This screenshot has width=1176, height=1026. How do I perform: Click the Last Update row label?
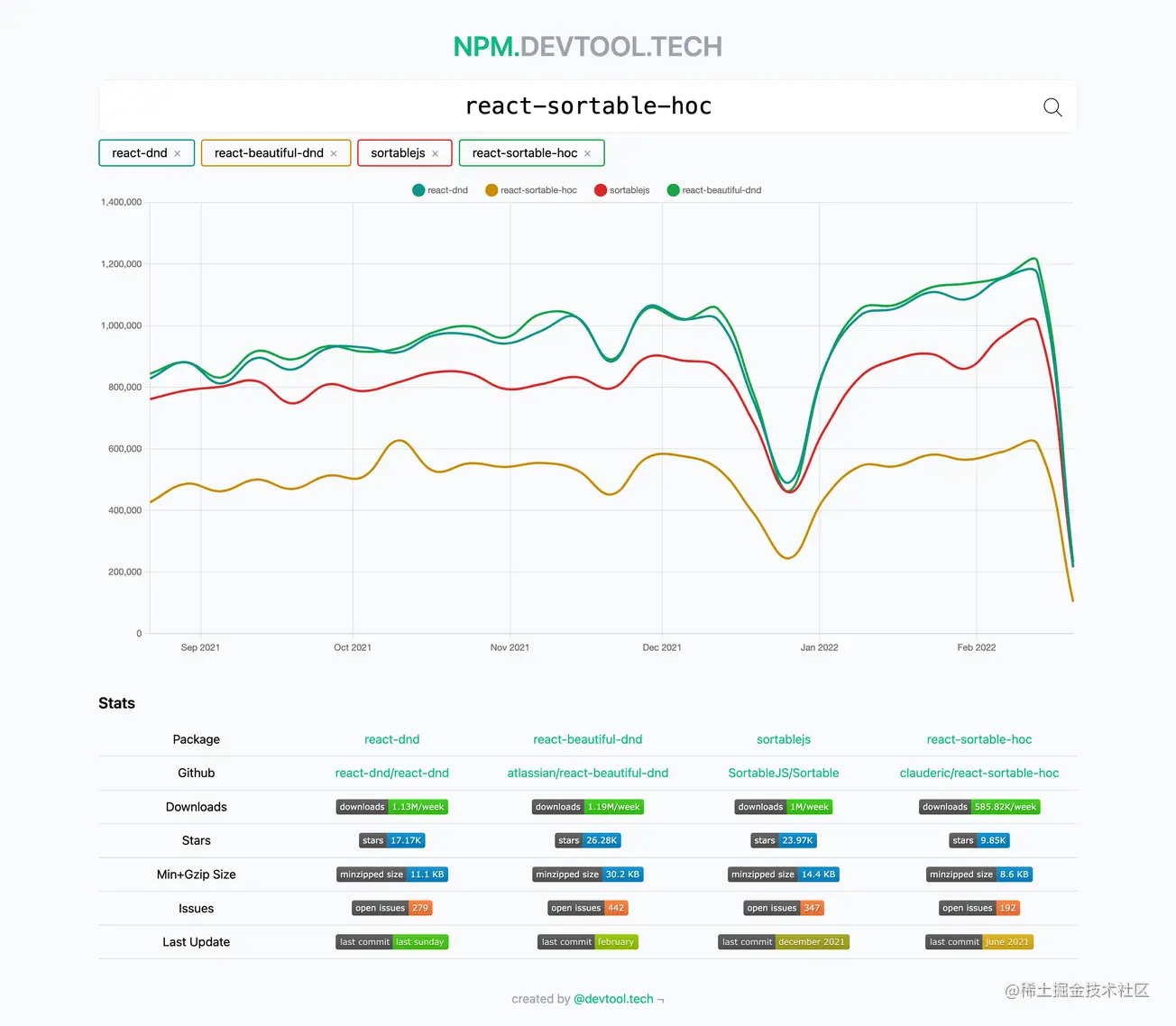(196, 942)
